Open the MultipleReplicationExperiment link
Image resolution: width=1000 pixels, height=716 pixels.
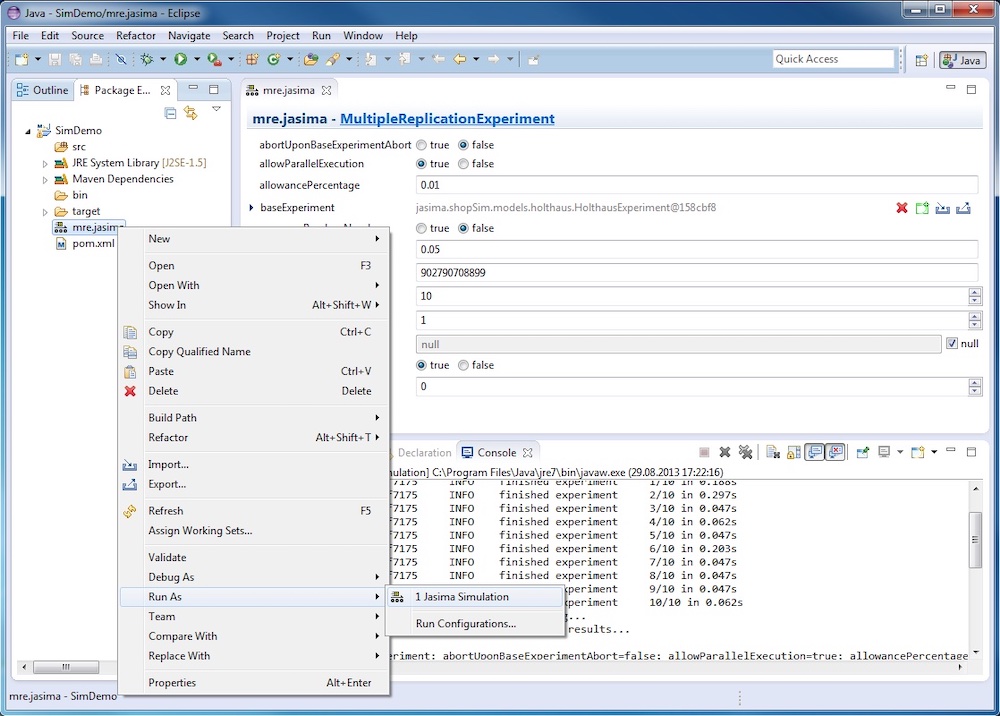click(x=447, y=119)
